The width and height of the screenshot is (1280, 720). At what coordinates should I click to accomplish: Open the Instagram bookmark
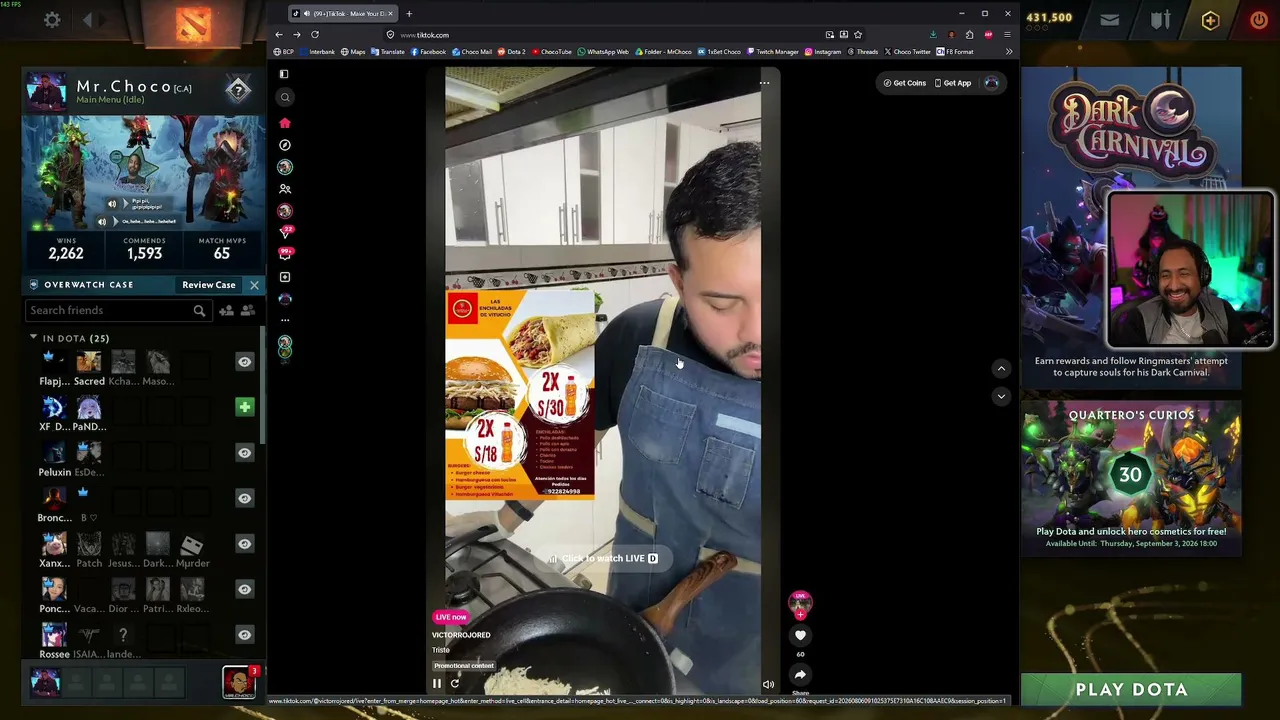(x=823, y=52)
